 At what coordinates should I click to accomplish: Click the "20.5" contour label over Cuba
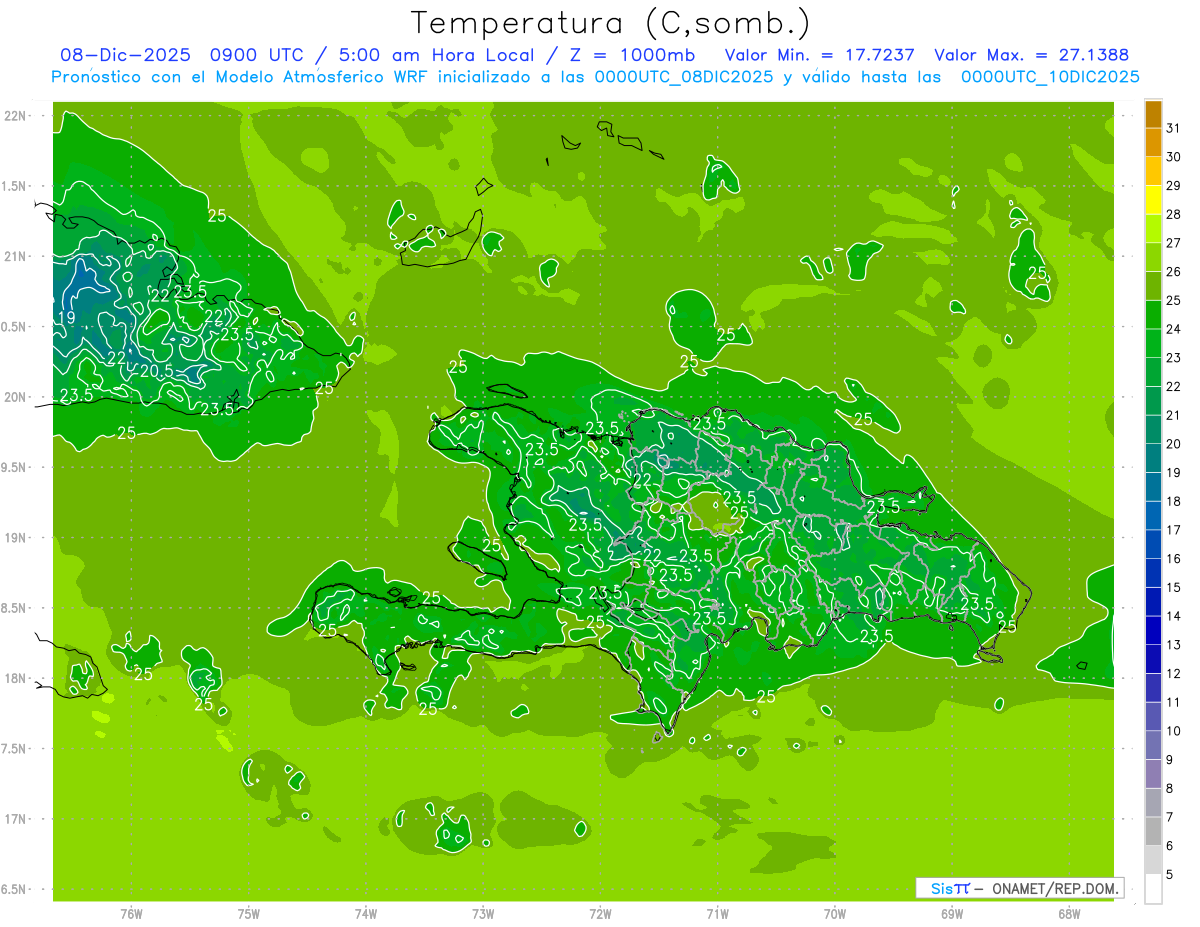pos(156,370)
